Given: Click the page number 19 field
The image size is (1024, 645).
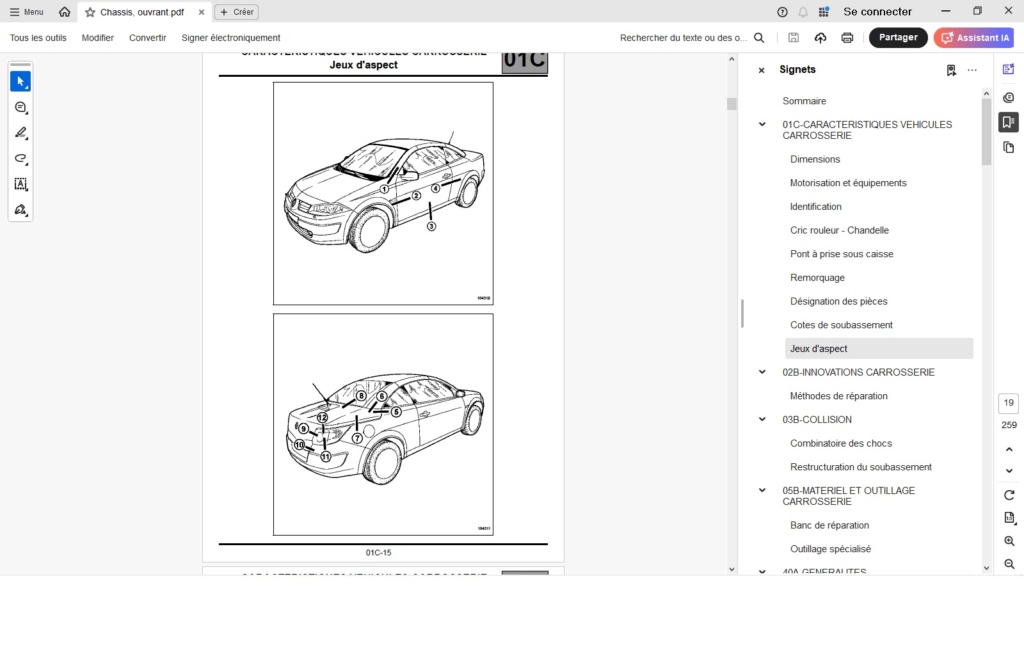Looking at the screenshot, I should pyautogui.click(x=1008, y=403).
